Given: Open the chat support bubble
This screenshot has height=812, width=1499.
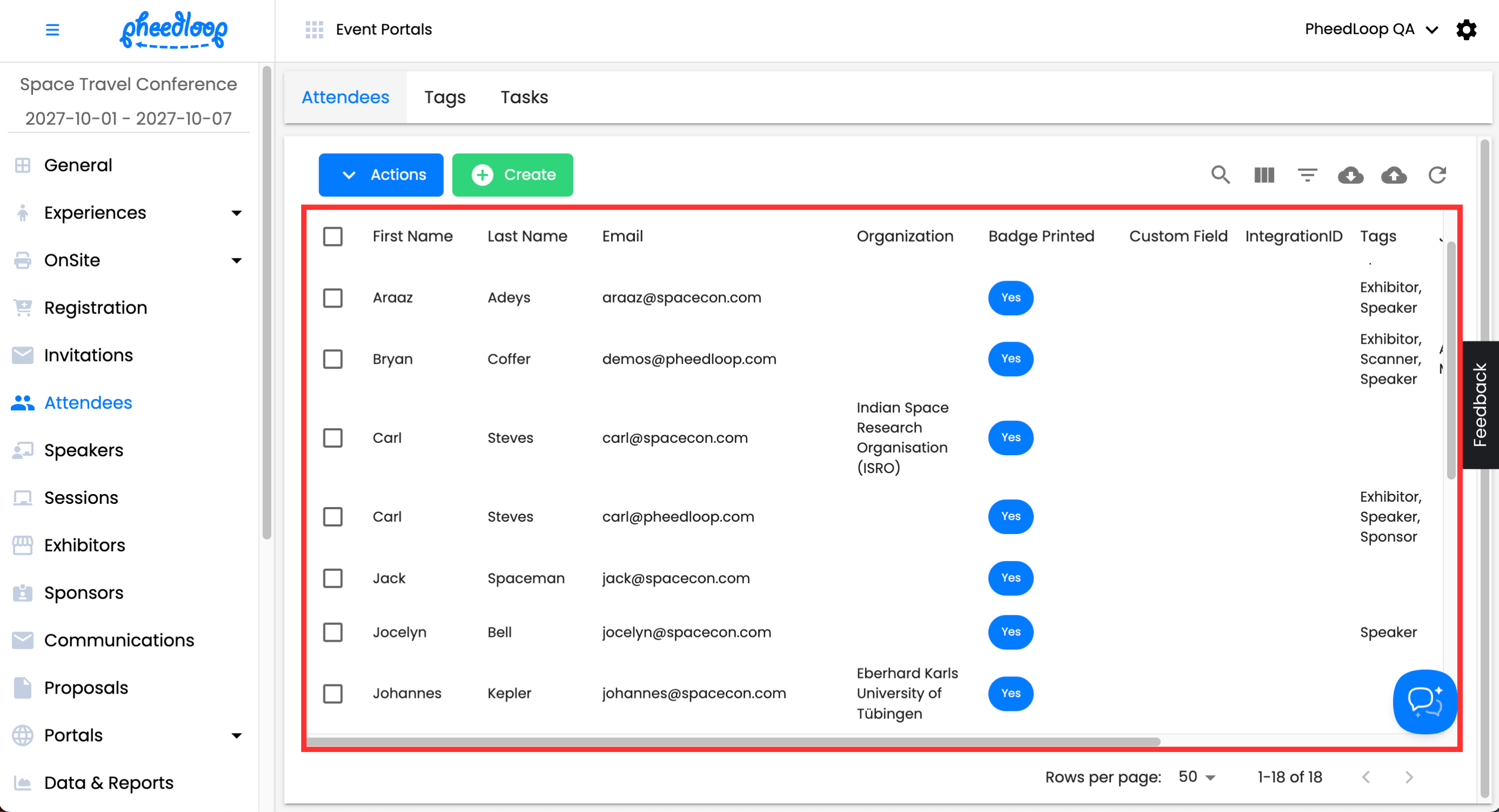Looking at the screenshot, I should (x=1424, y=701).
